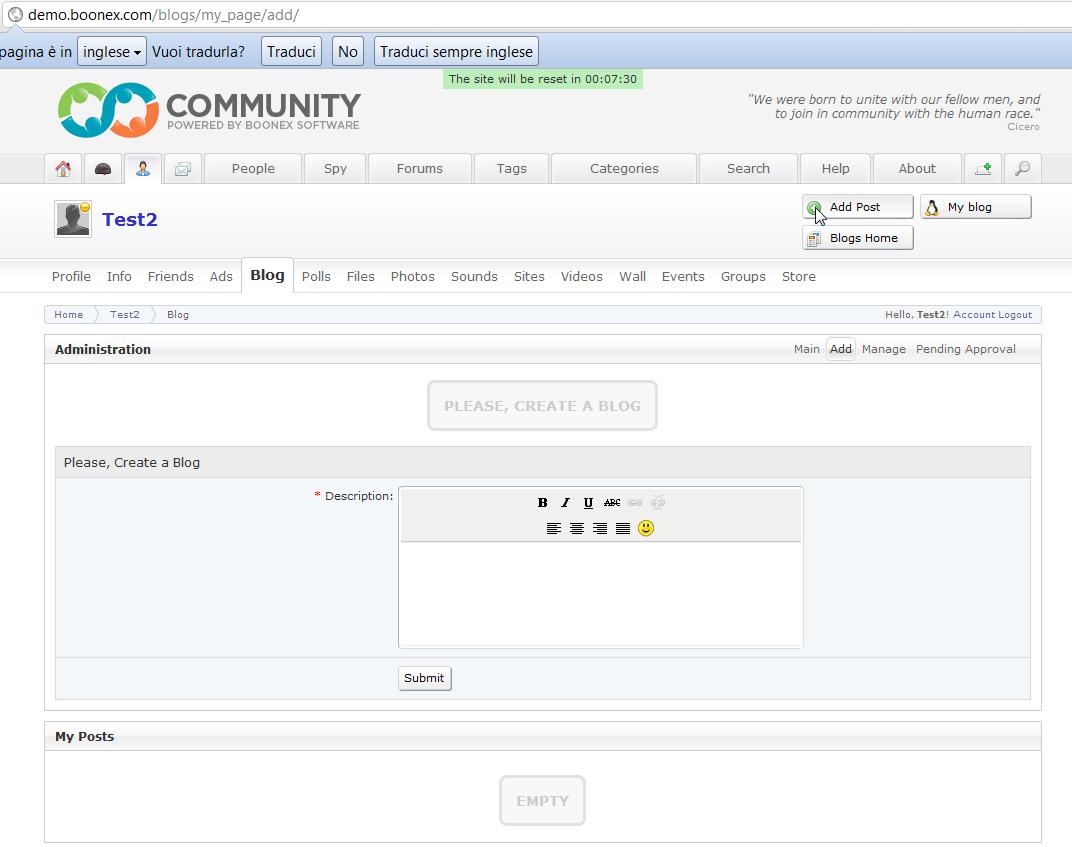Click inside the Description text area

pos(600,593)
